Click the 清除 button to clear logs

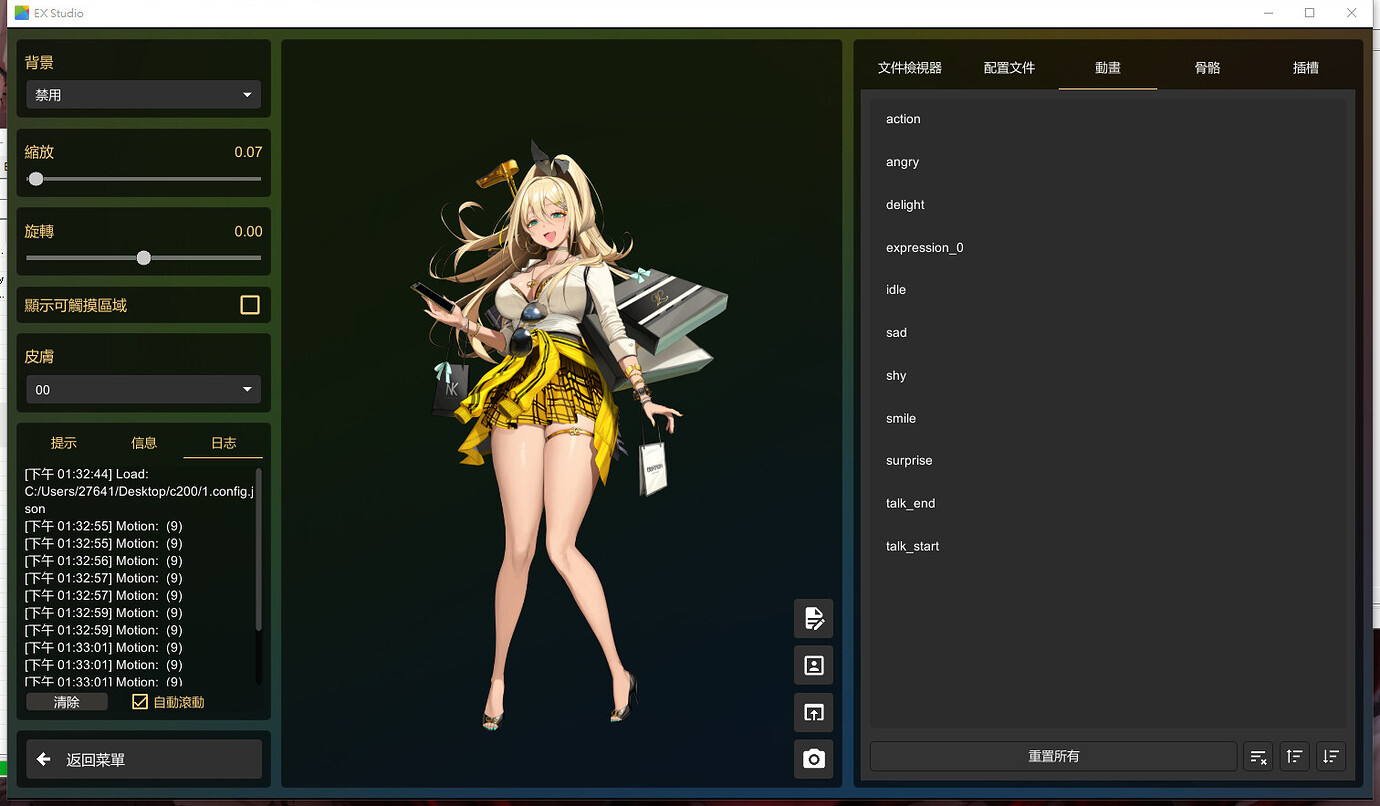tap(66, 701)
